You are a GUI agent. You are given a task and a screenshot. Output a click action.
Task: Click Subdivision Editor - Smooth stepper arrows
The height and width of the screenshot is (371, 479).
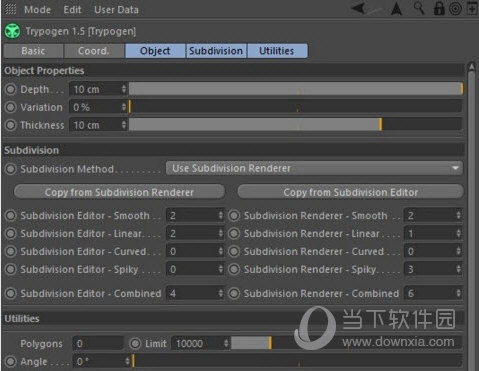click(x=220, y=215)
